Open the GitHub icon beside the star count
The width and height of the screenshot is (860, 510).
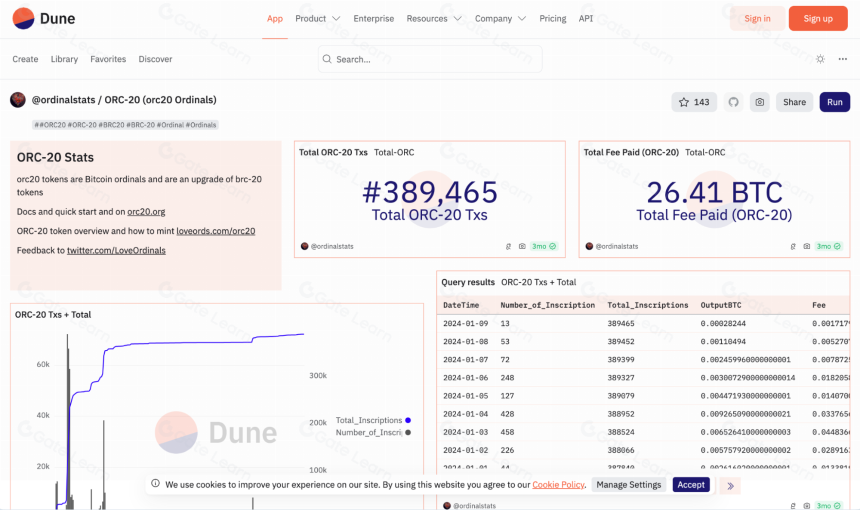[733, 102]
